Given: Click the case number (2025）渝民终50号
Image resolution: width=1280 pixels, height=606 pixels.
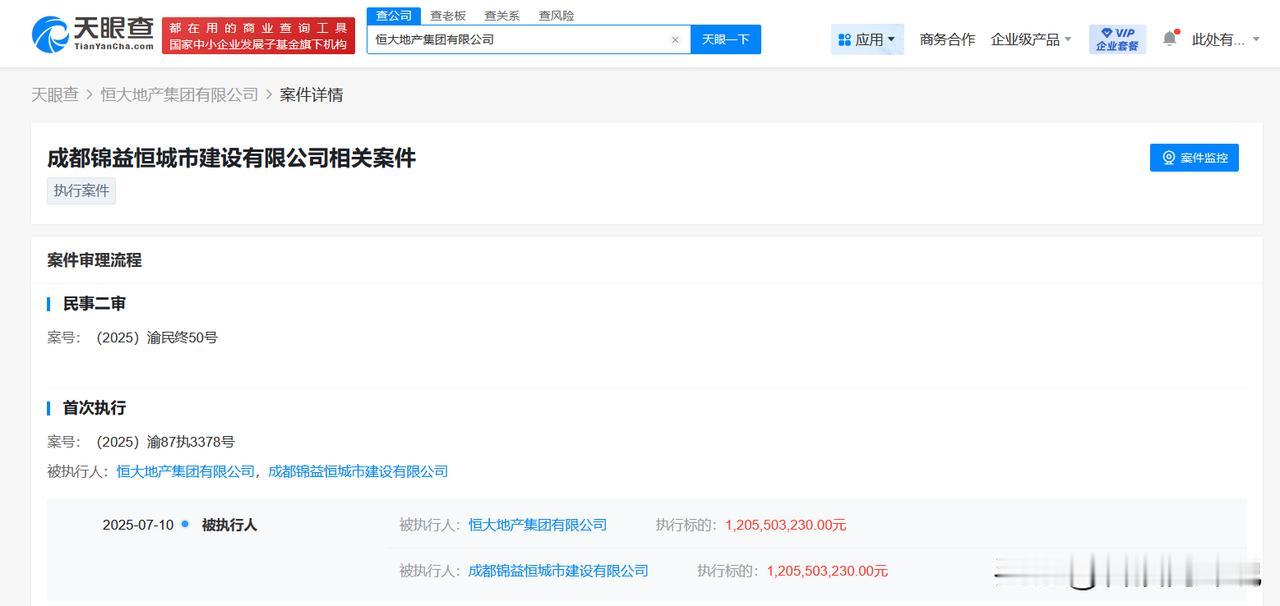Looking at the screenshot, I should click(157, 338).
